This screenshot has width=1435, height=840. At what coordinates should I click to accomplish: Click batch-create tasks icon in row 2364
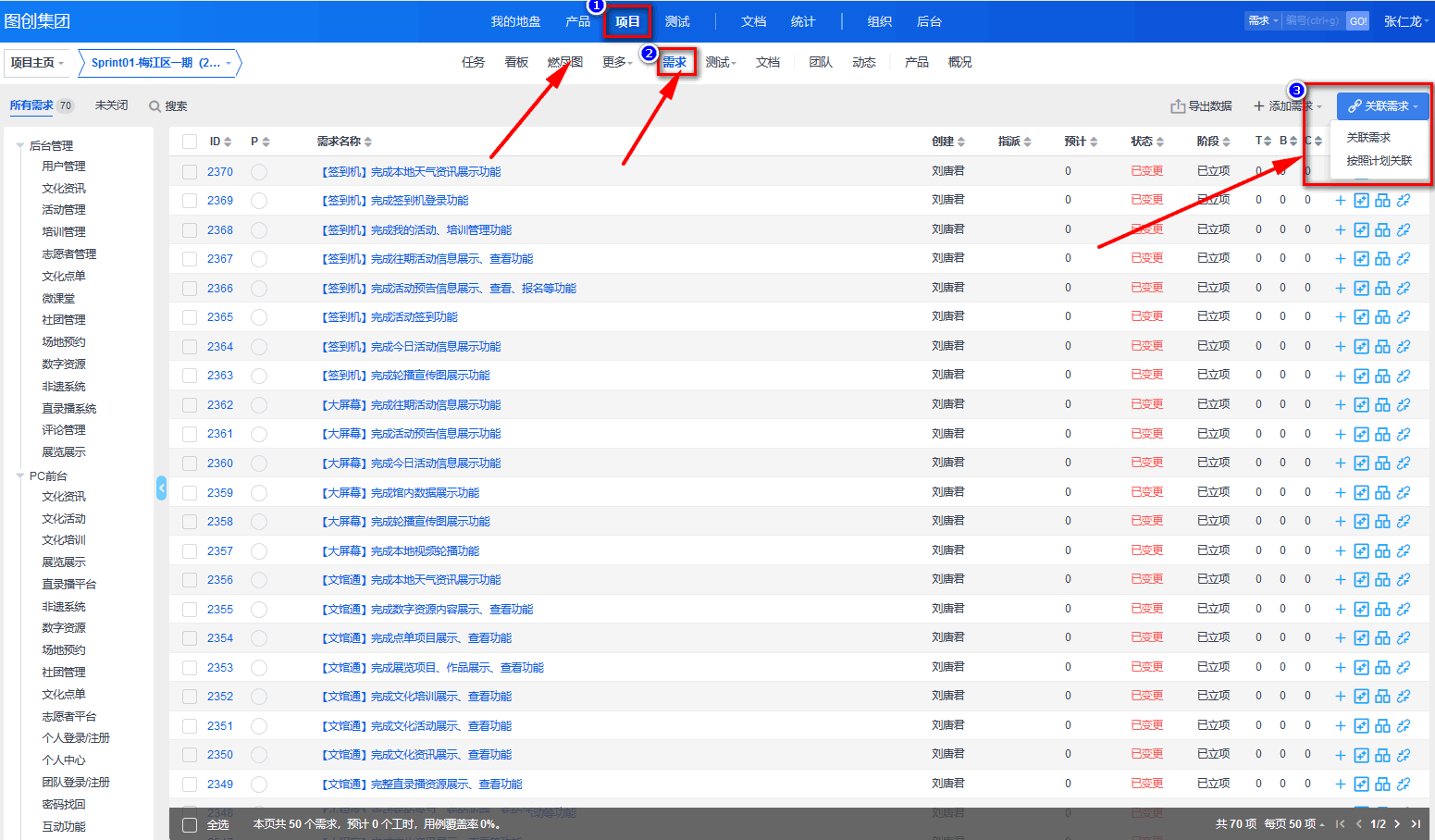click(1361, 347)
